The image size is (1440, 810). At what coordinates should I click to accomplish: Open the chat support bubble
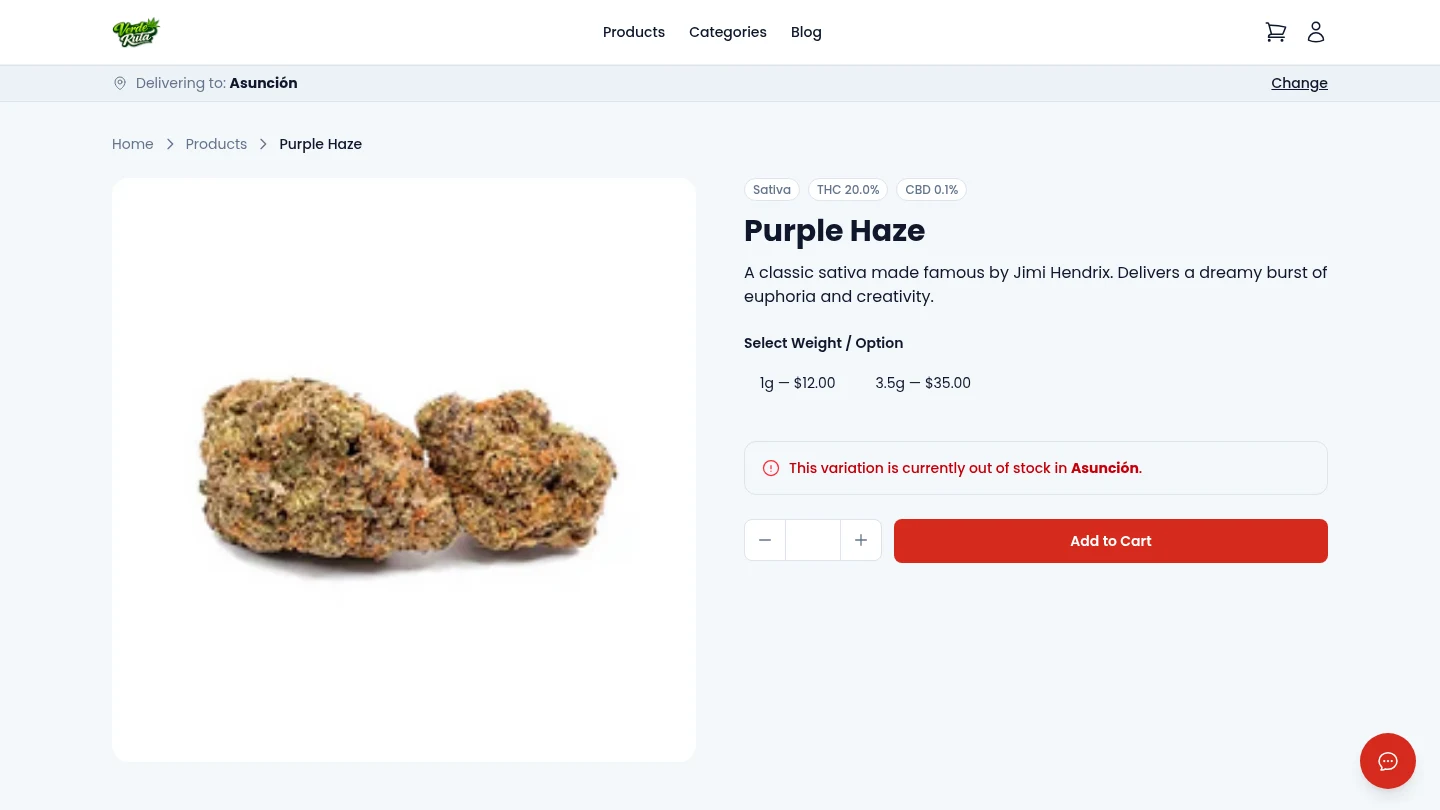pos(1388,761)
